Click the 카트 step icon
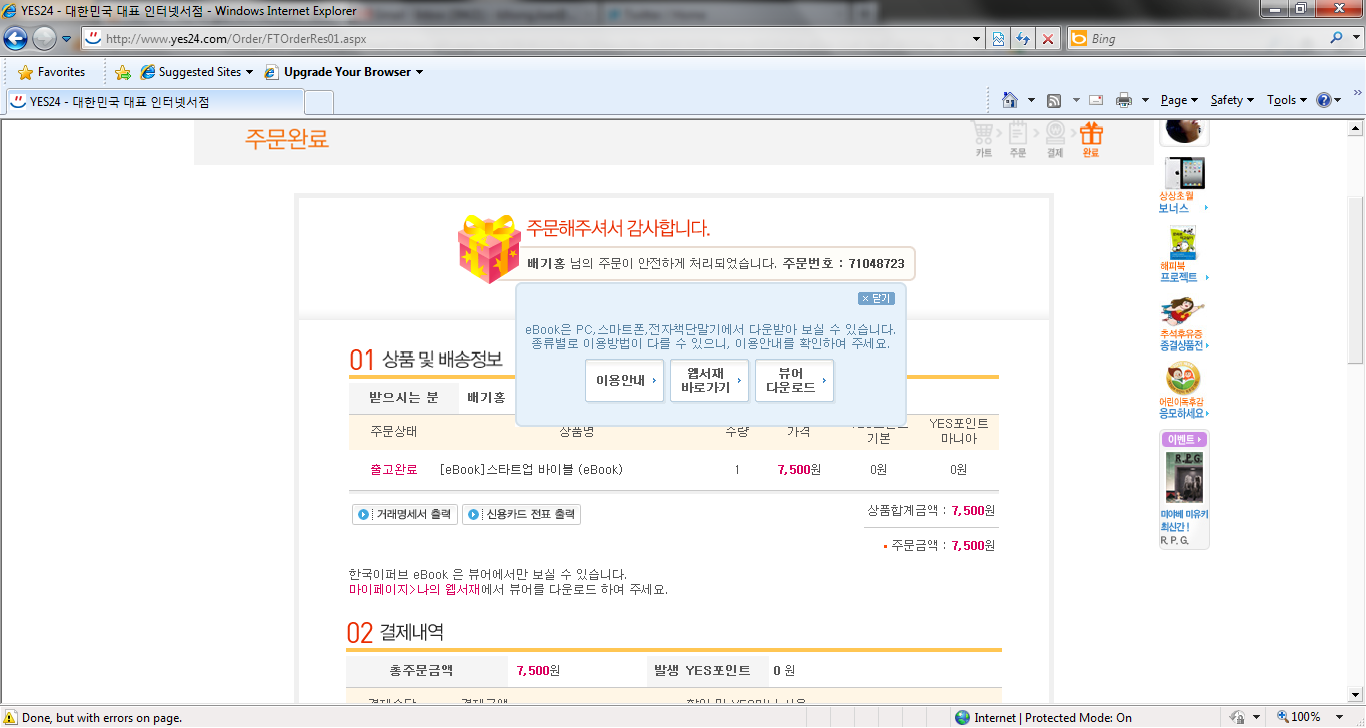The width and height of the screenshot is (1366, 728). pyautogui.click(x=985, y=139)
